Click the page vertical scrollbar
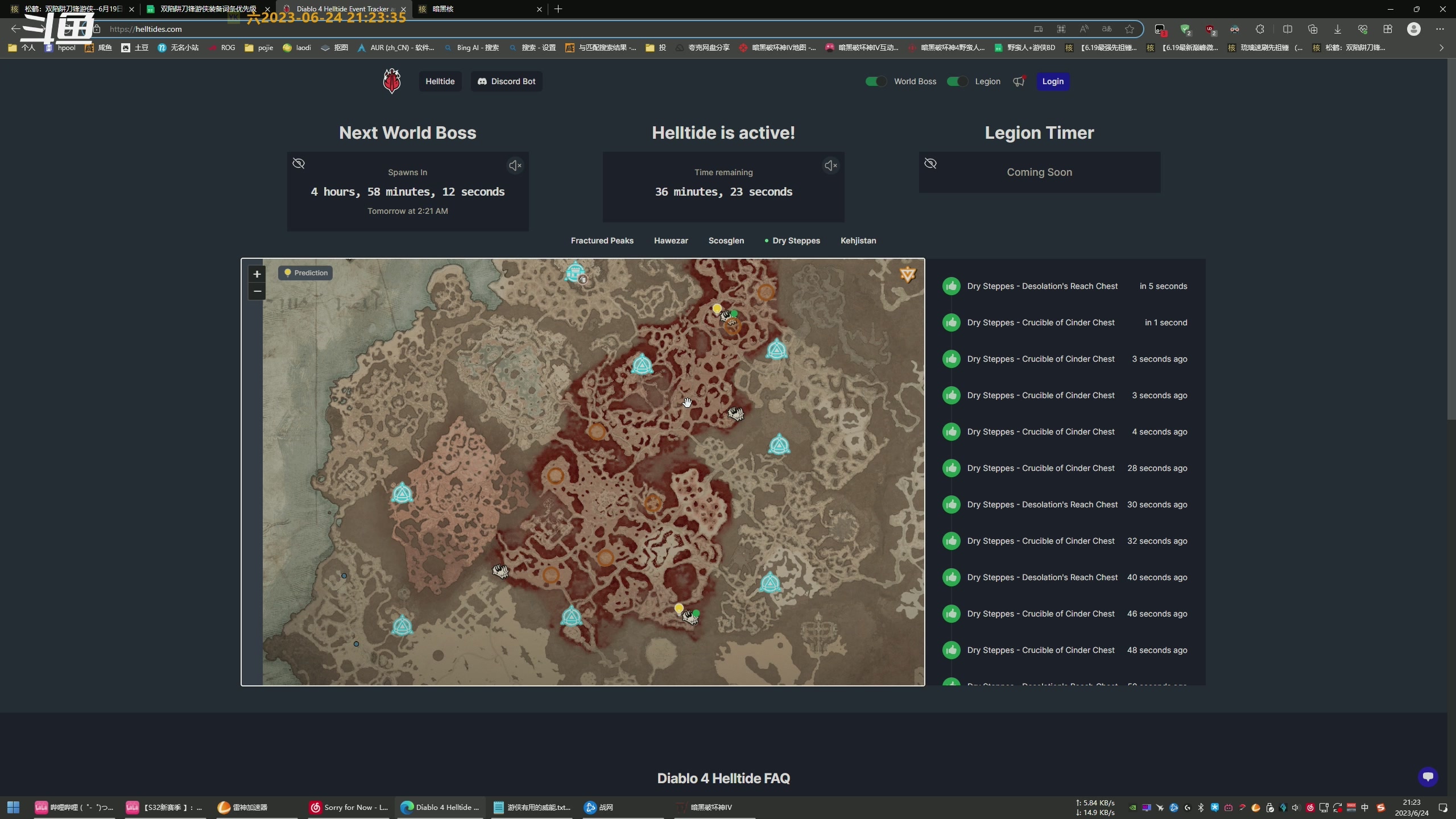Screen dimensions: 1456x819 (x=1451, y=239)
